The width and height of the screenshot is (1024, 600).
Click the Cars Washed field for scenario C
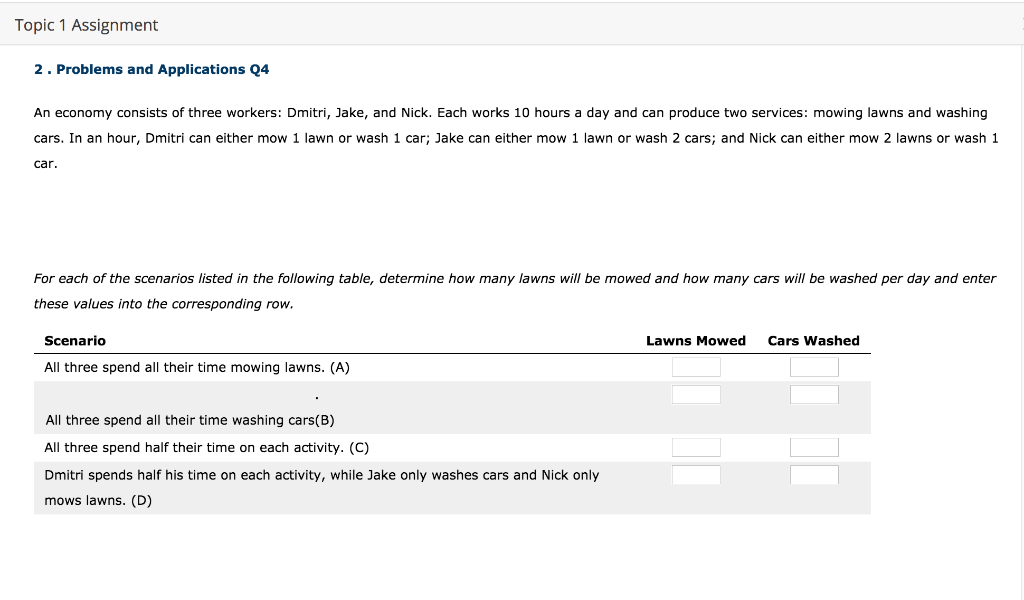[x=814, y=447]
